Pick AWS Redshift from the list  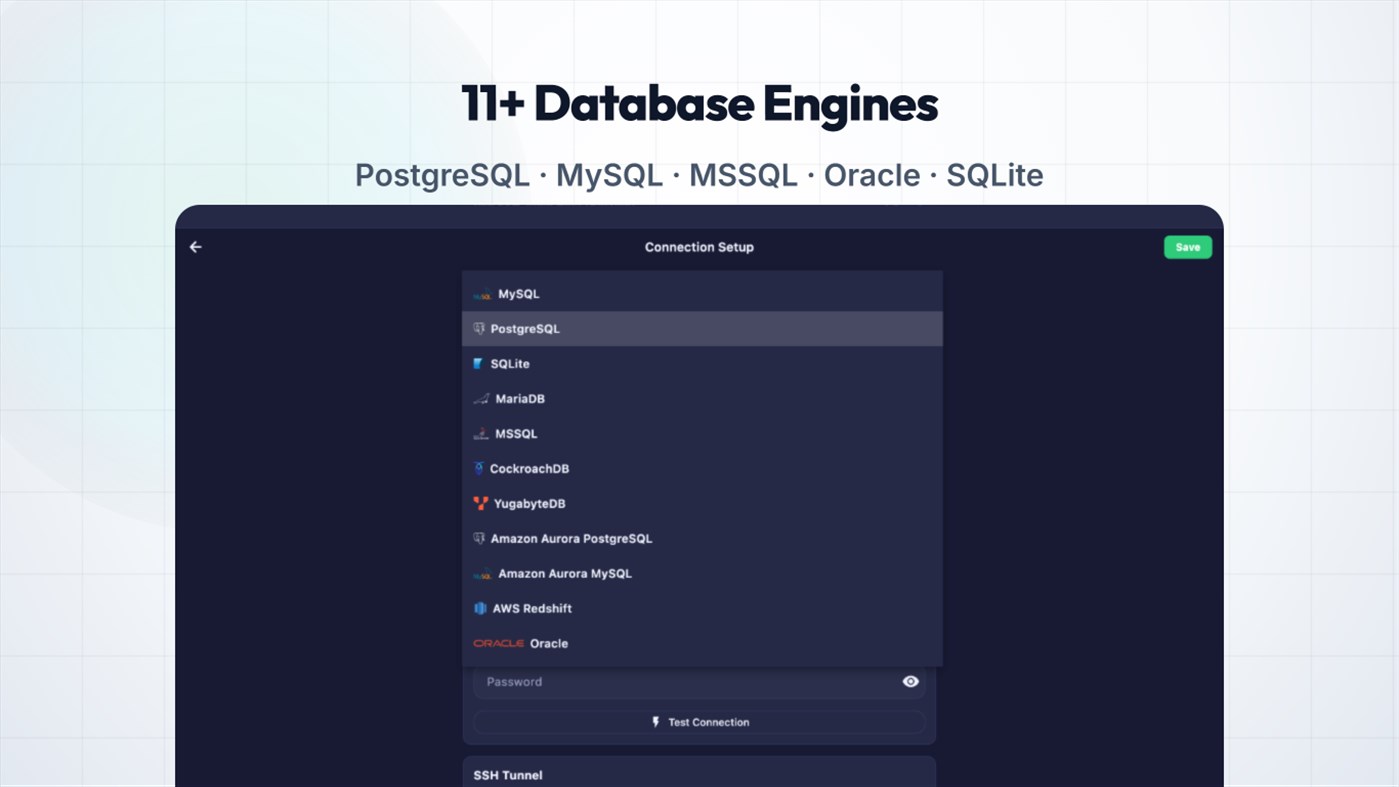pyautogui.click(x=702, y=609)
